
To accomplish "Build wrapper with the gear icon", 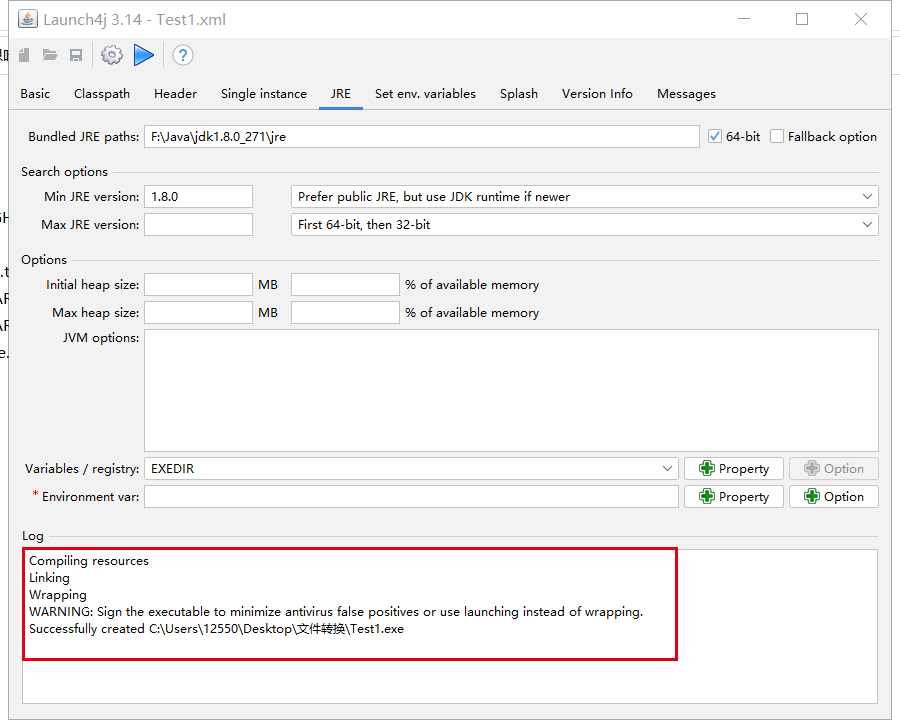I will pyautogui.click(x=112, y=56).
